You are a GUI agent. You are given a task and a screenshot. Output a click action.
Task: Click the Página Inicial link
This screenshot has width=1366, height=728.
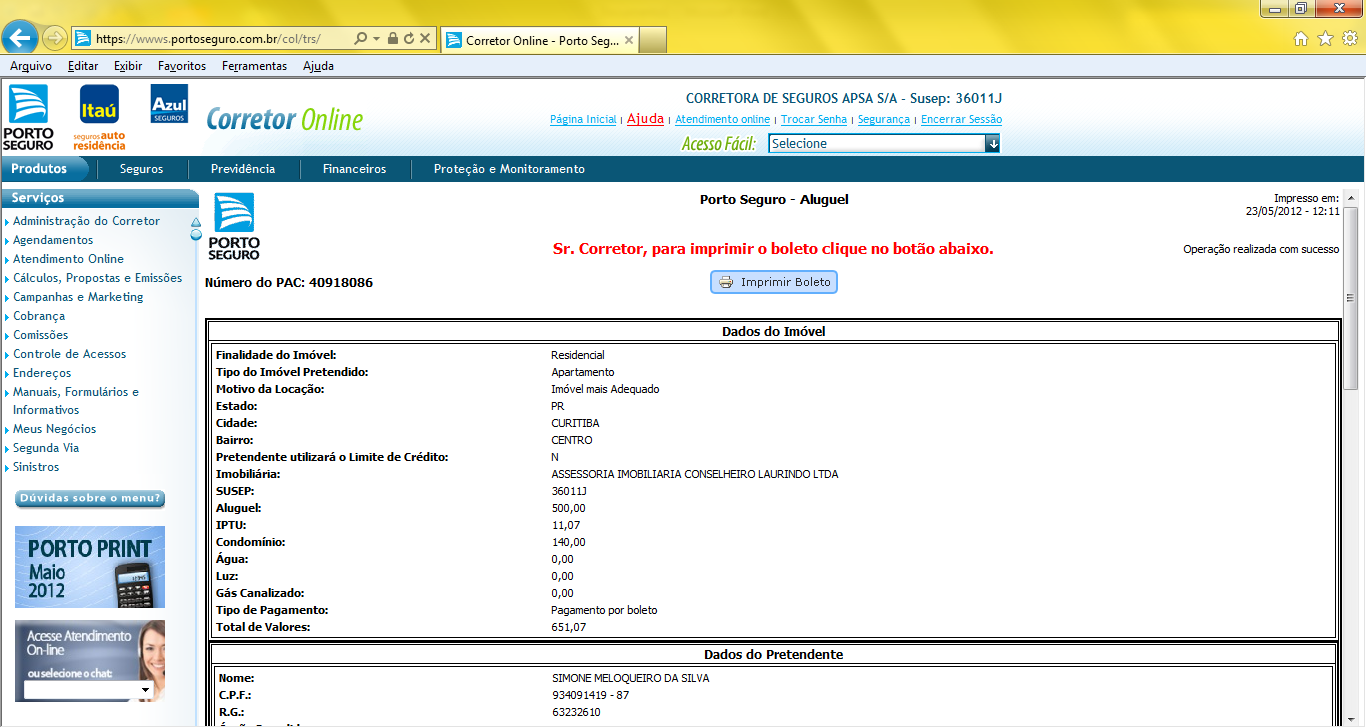(583, 119)
